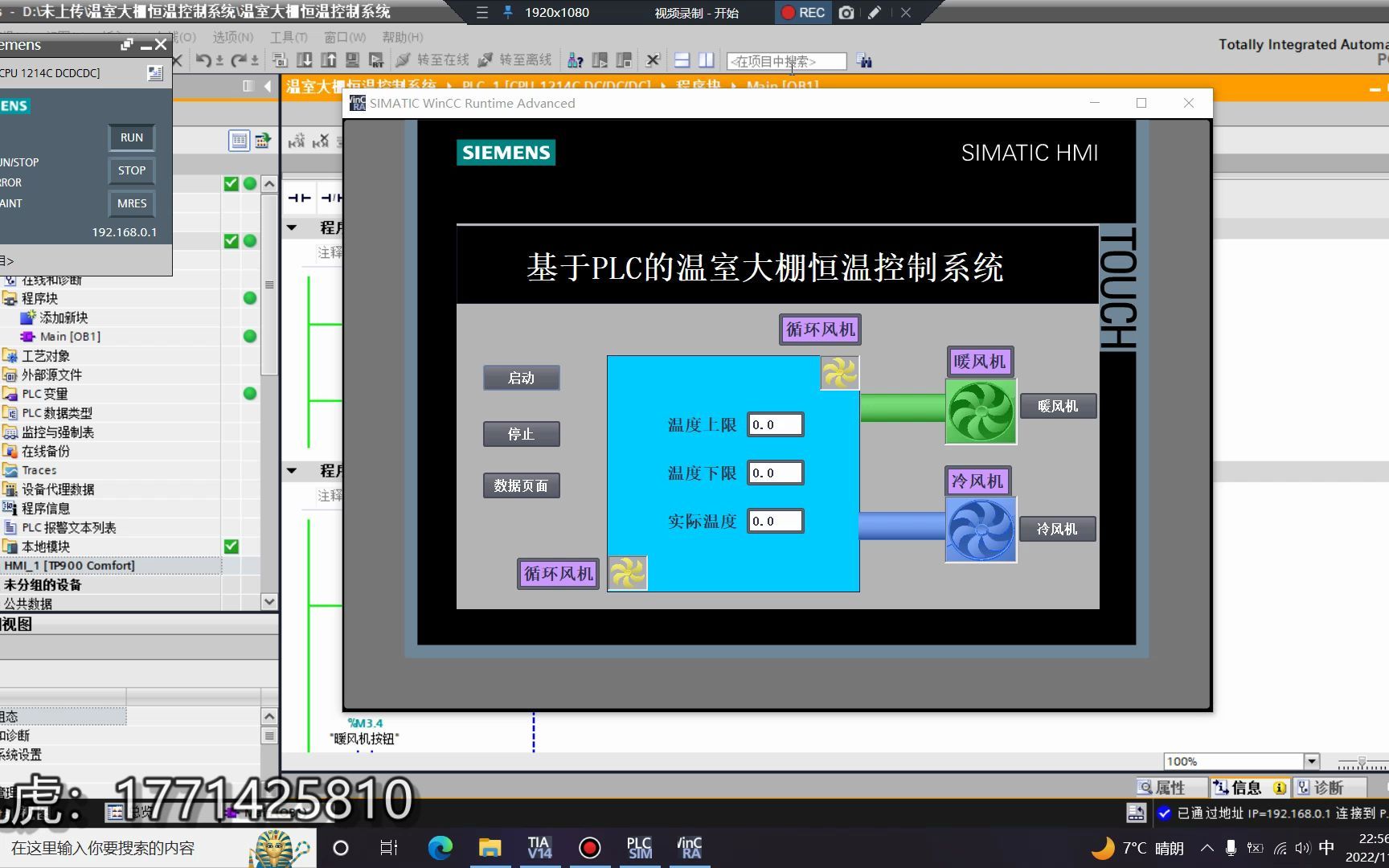
Task: Click 转至在线 (go online)
Action: coord(432,60)
